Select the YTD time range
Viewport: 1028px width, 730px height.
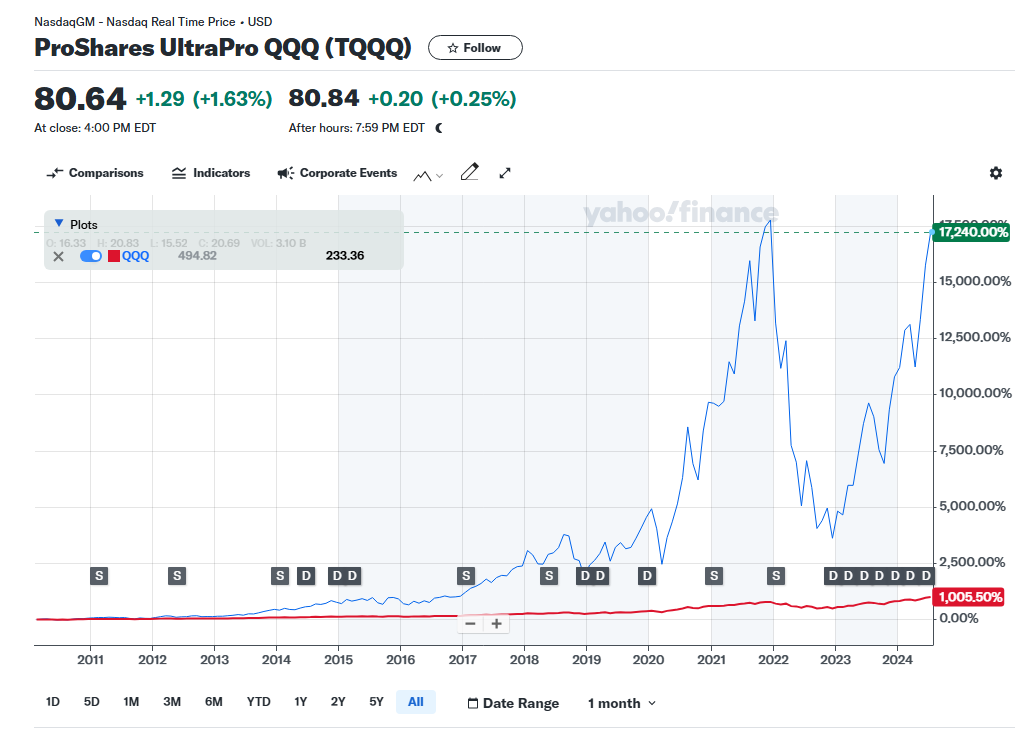(x=258, y=702)
